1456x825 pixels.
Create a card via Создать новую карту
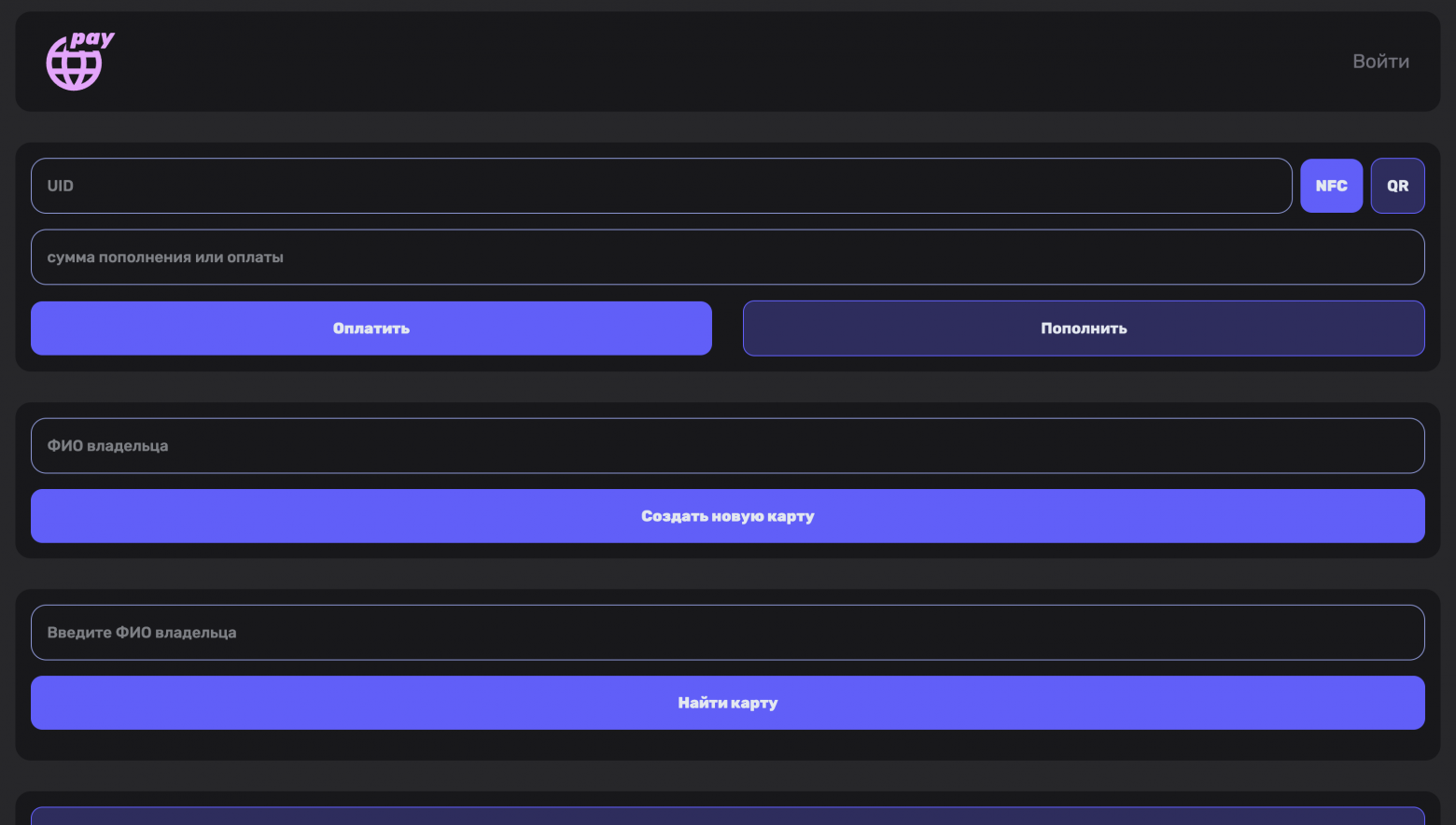tap(728, 516)
